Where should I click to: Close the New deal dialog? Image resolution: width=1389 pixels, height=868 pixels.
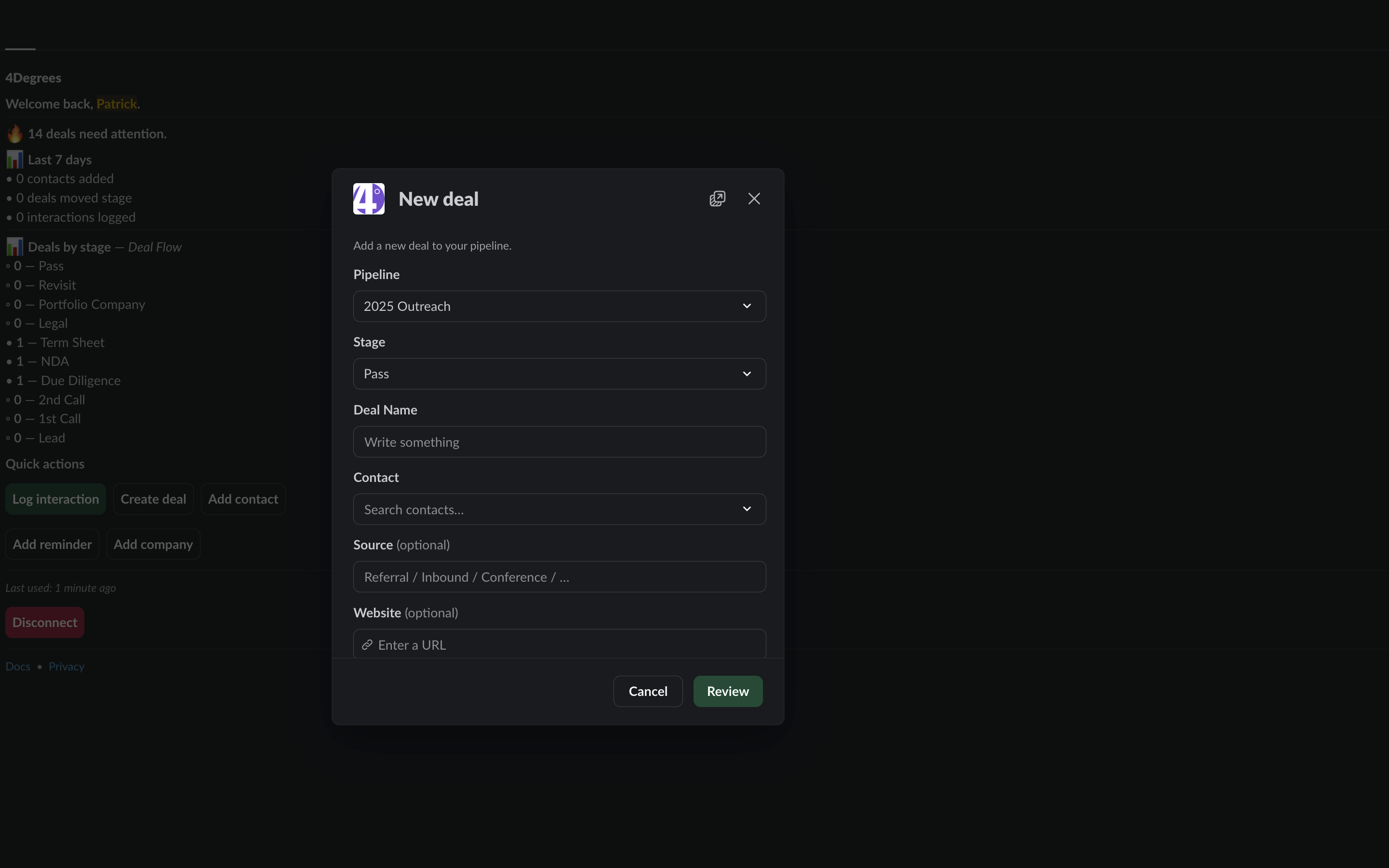pos(754,199)
